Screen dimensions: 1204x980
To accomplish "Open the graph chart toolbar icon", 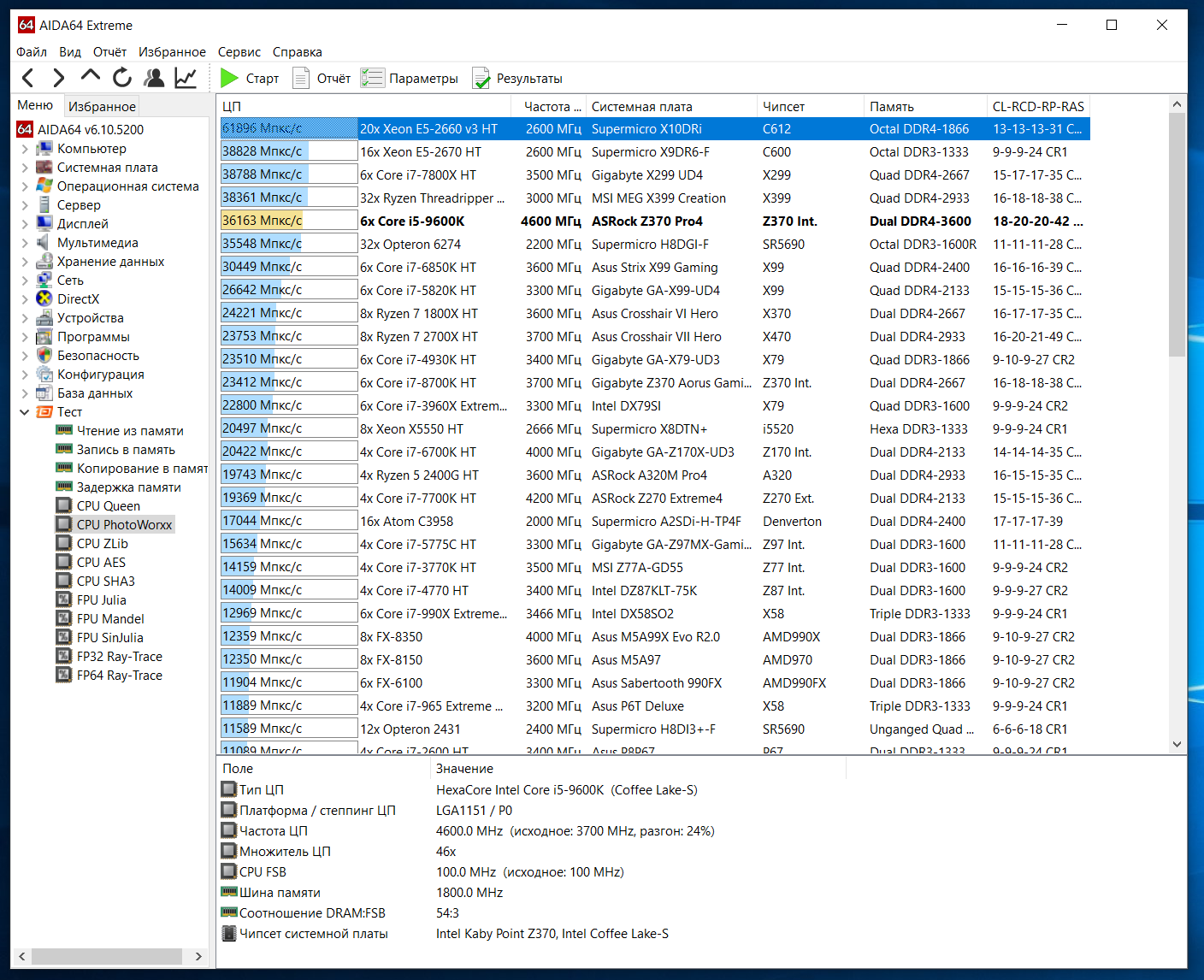I will click(x=186, y=78).
